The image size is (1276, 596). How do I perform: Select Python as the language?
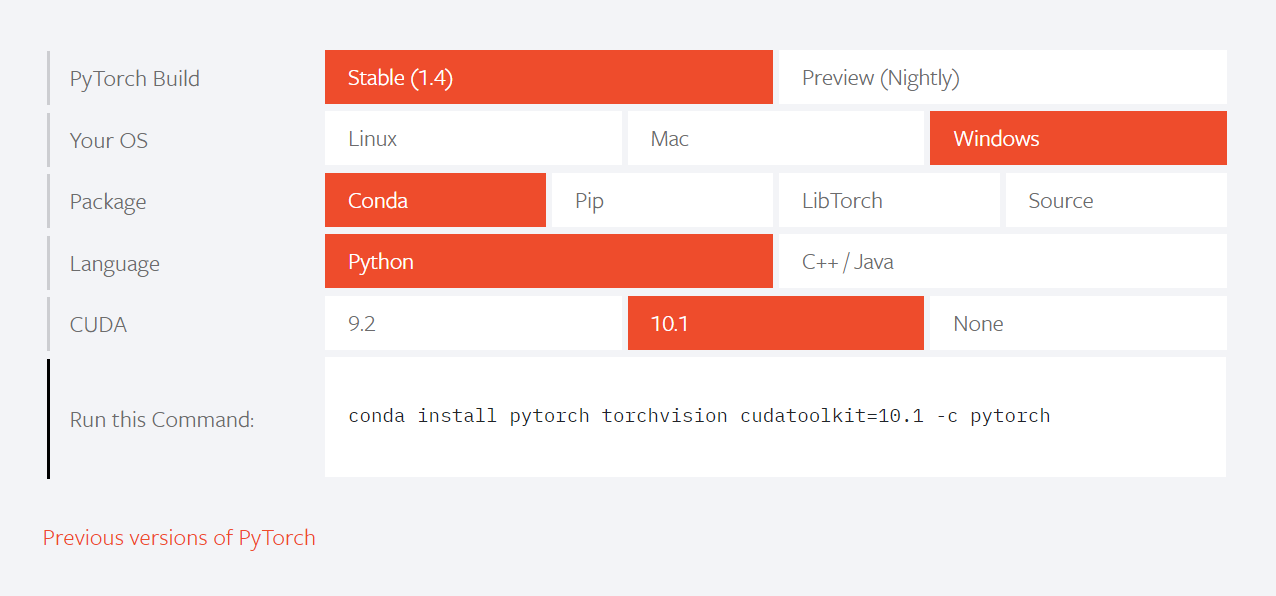click(548, 261)
